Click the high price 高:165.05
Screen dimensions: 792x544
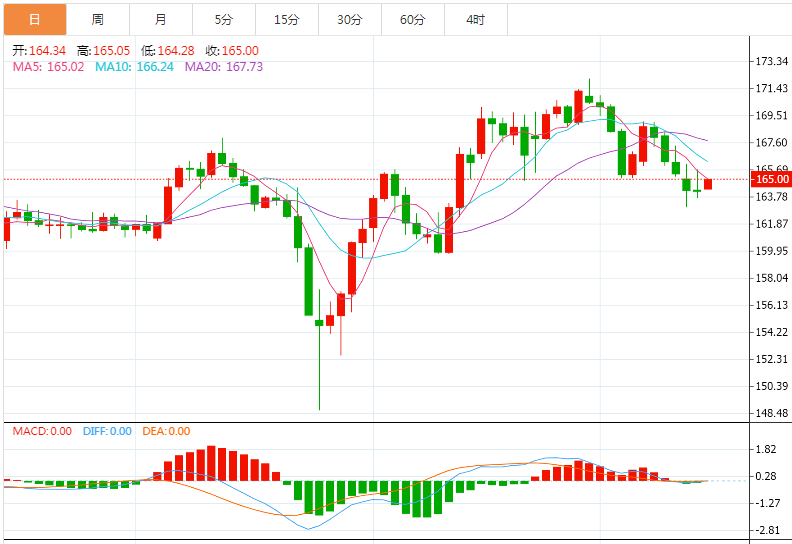(104, 51)
